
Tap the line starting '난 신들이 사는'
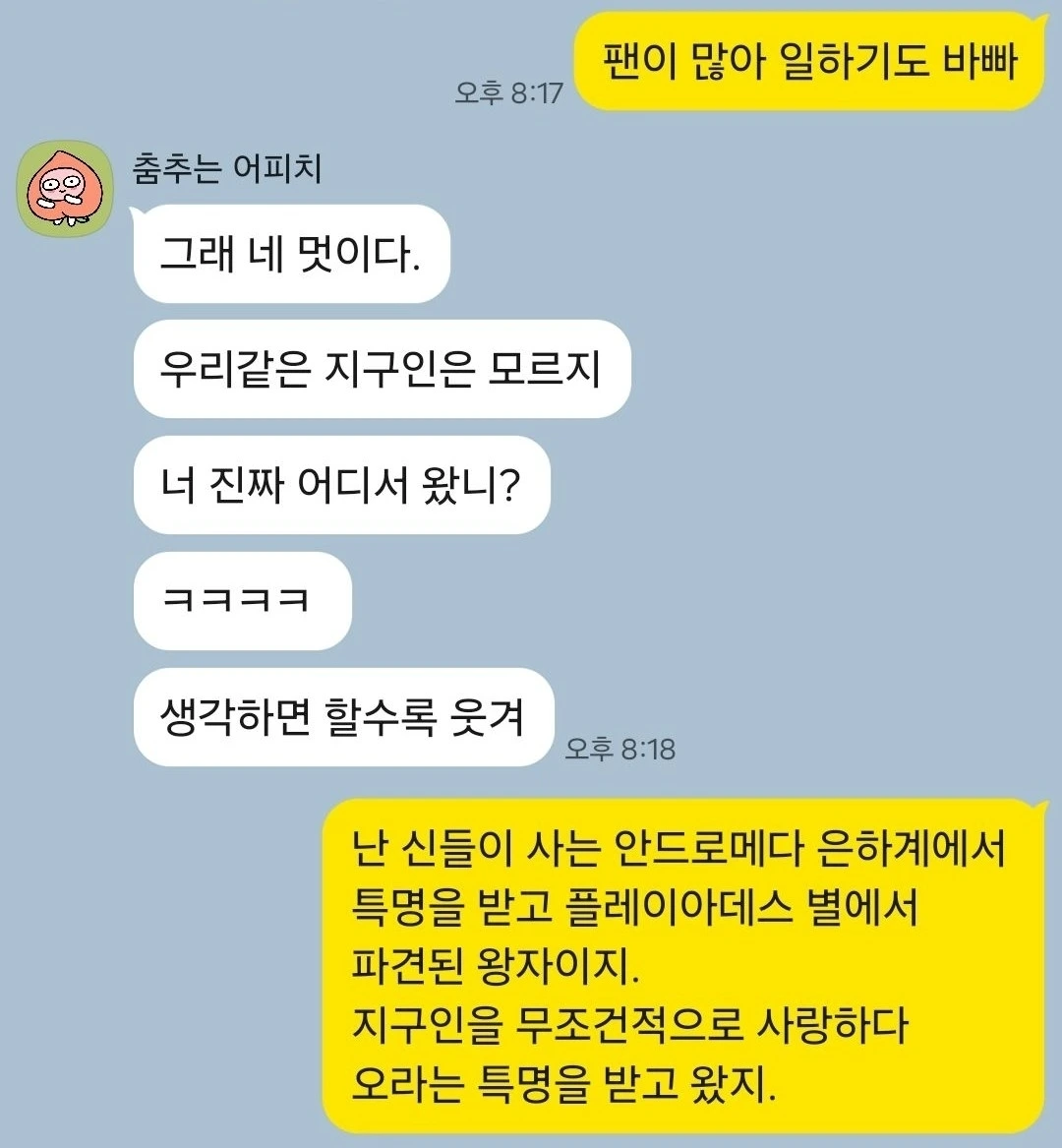coord(678,849)
